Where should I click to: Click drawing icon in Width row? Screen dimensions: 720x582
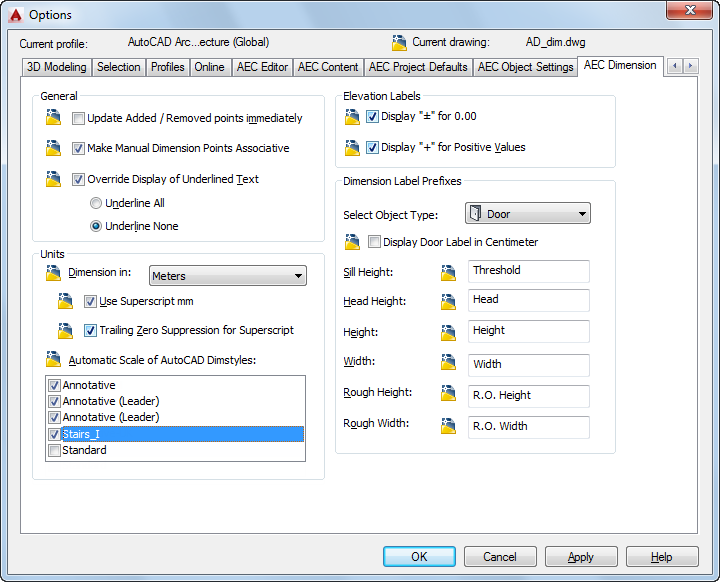pyautogui.click(x=448, y=362)
